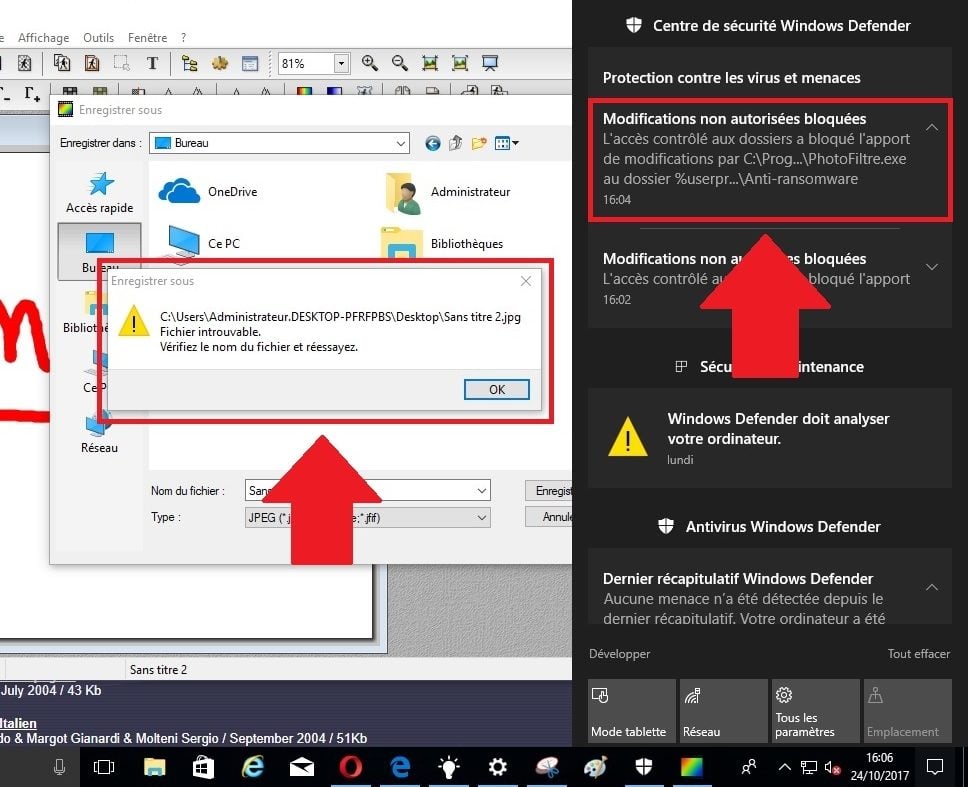
Task: Open Microsoft Edge from the taskbar
Action: click(x=400, y=767)
